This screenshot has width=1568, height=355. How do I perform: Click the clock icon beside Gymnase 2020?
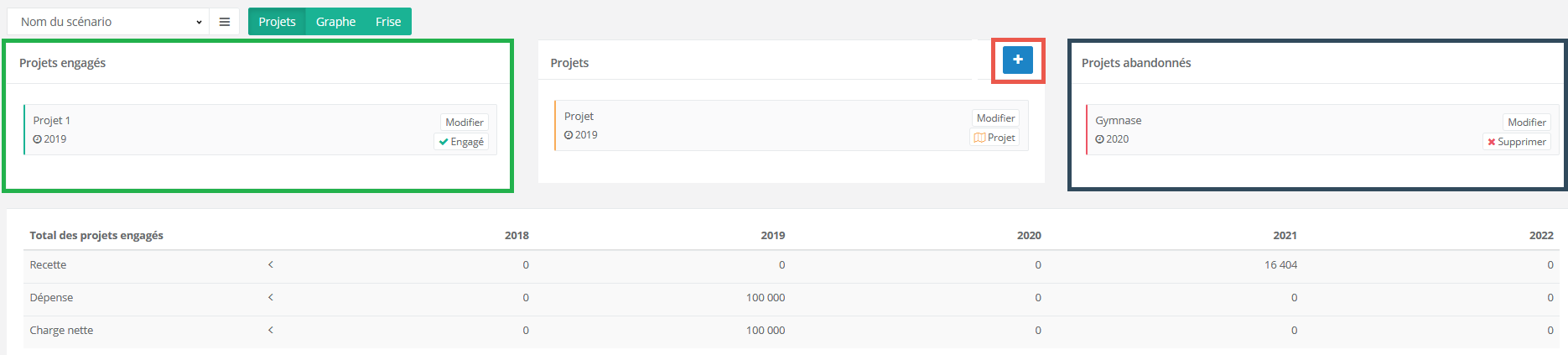click(x=1100, y=139)
